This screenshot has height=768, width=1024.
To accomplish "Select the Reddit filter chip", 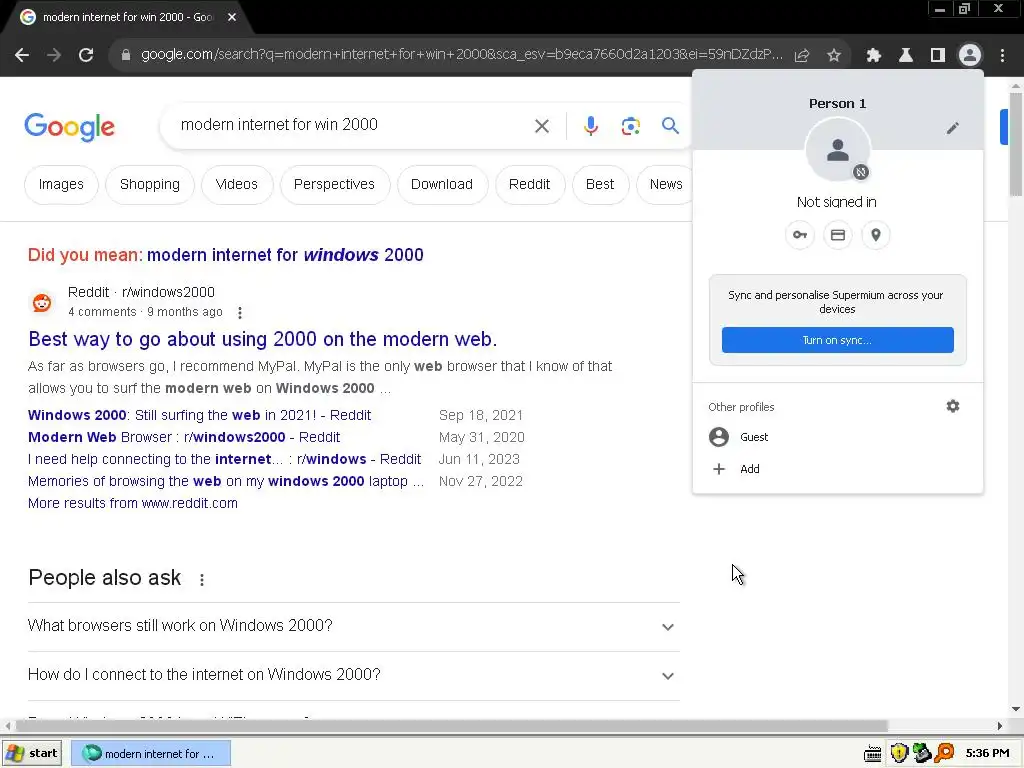I will point(529,185).
